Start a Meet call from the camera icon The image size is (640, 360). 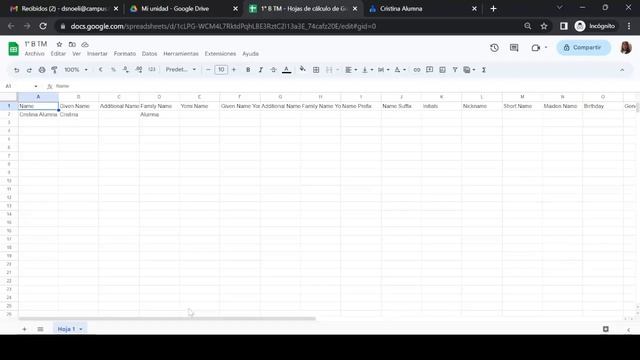pos(536,48)
